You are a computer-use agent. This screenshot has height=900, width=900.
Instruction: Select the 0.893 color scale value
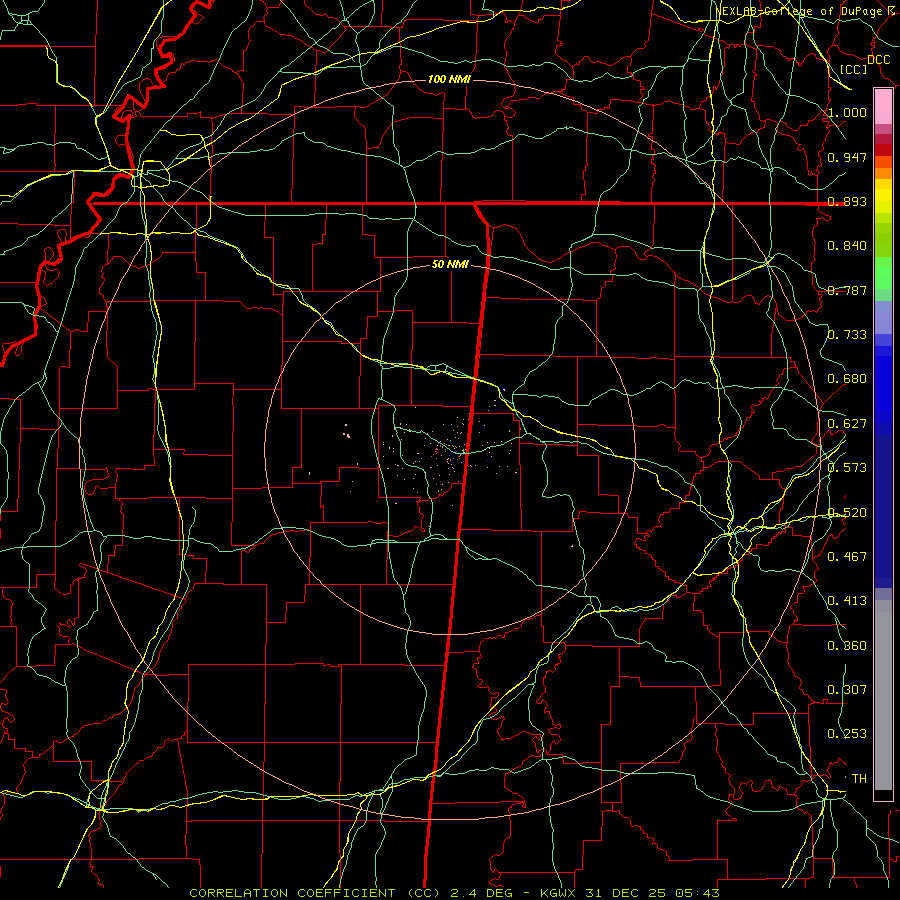[847, 201]
